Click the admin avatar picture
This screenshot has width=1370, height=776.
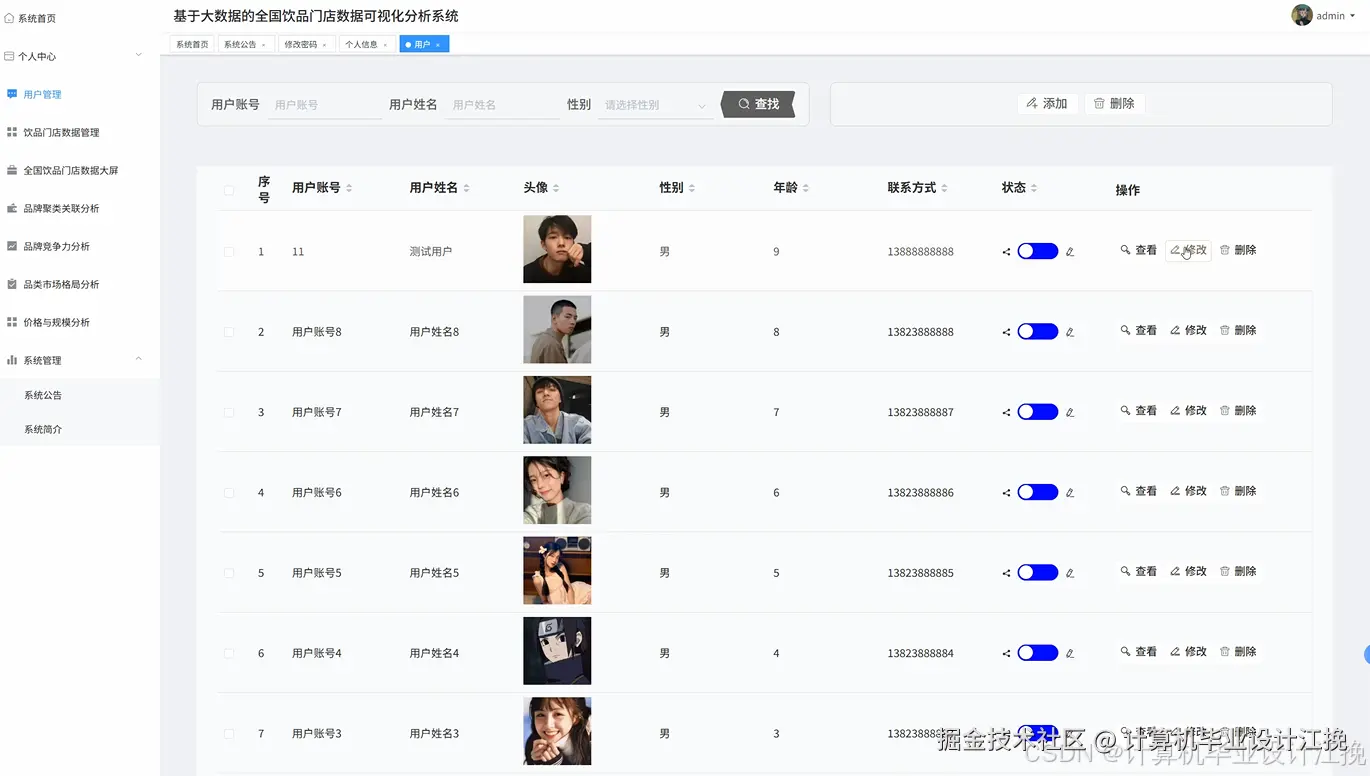[x=1302, y=15]
